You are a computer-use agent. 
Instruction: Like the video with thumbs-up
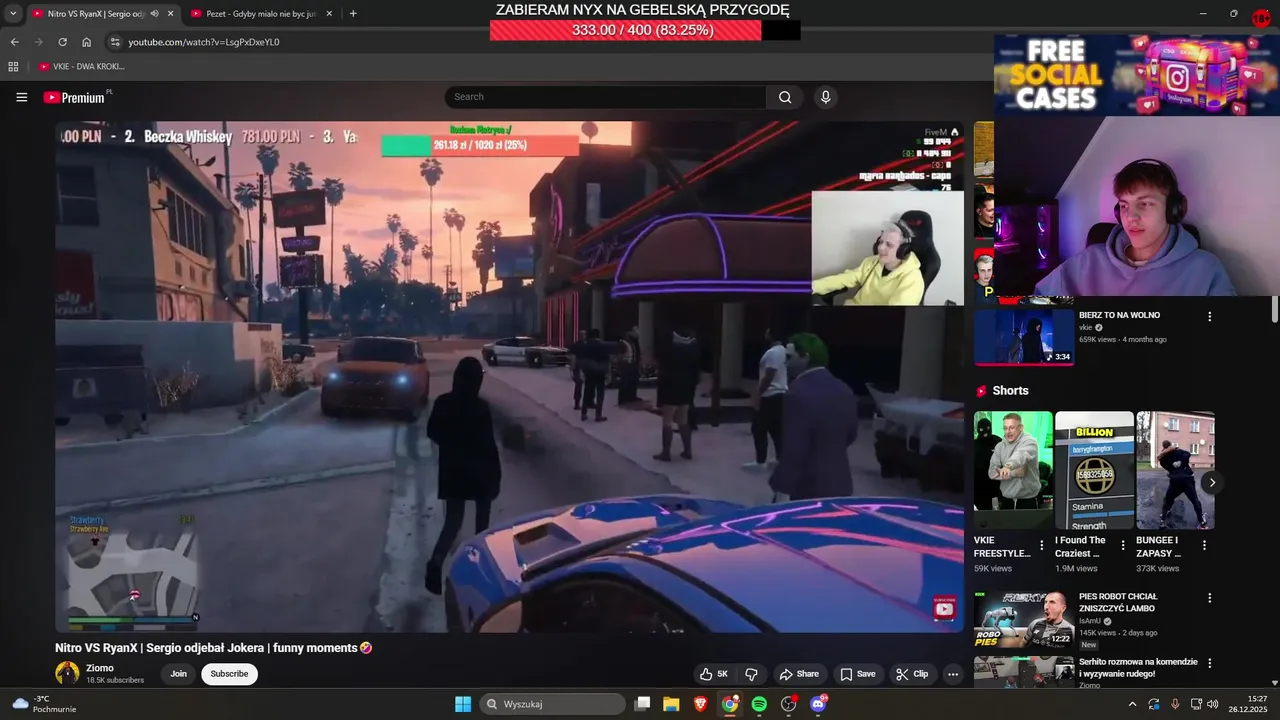coord(714,674)
